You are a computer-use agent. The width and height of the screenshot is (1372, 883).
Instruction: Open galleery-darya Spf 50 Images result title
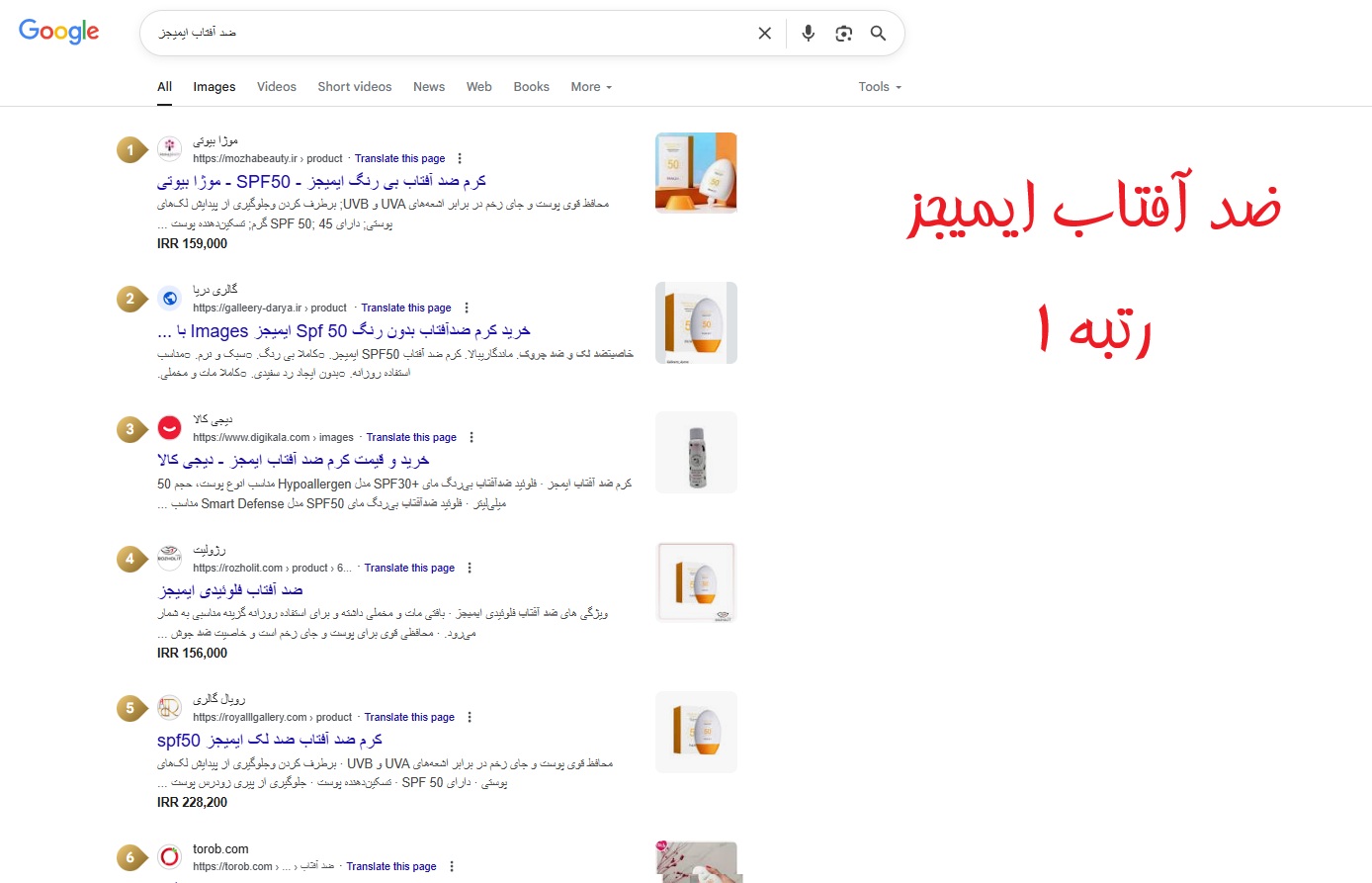[344, 331]
